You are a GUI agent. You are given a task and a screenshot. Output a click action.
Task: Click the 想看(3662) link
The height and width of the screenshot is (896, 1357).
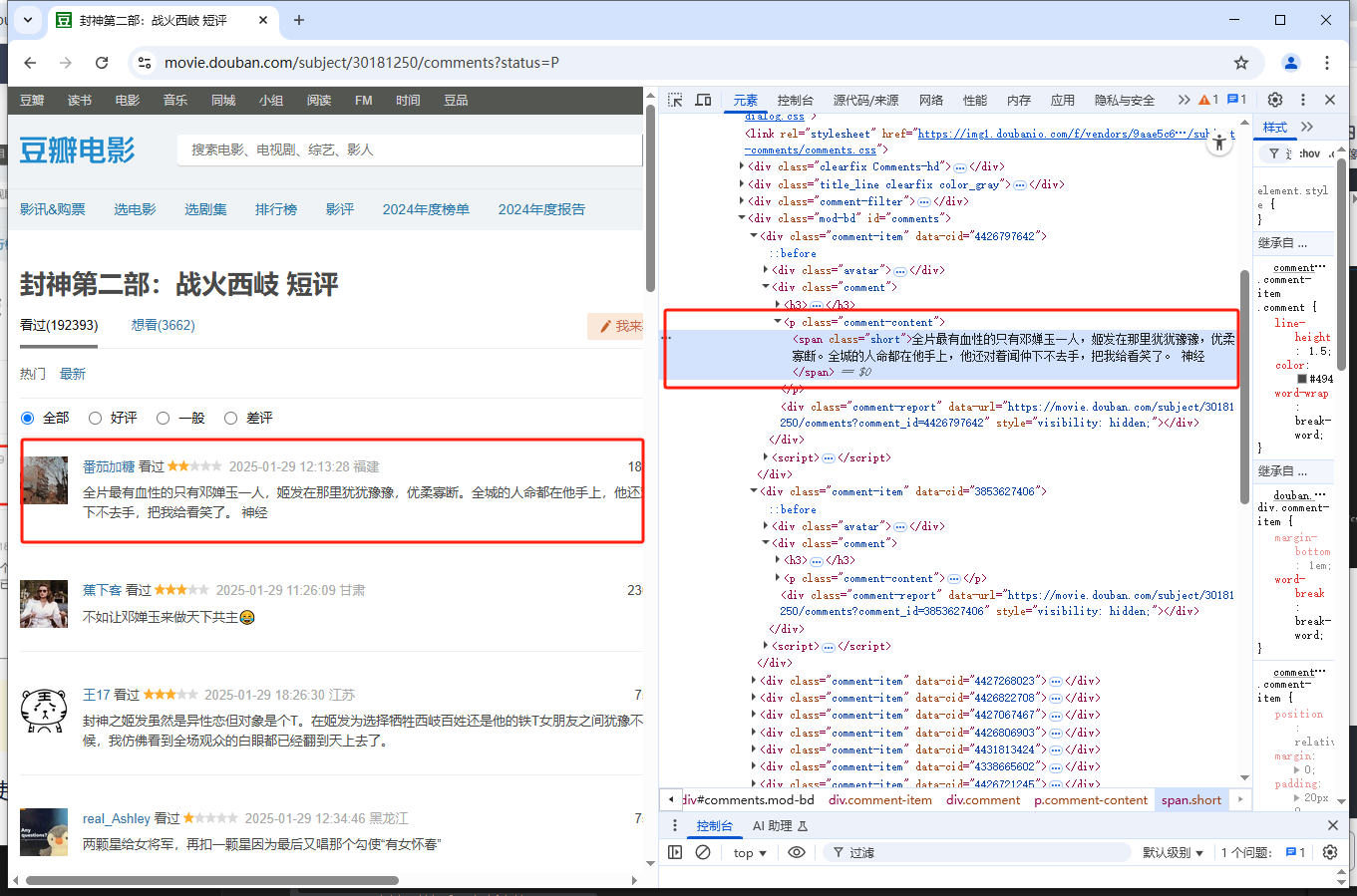164,325
